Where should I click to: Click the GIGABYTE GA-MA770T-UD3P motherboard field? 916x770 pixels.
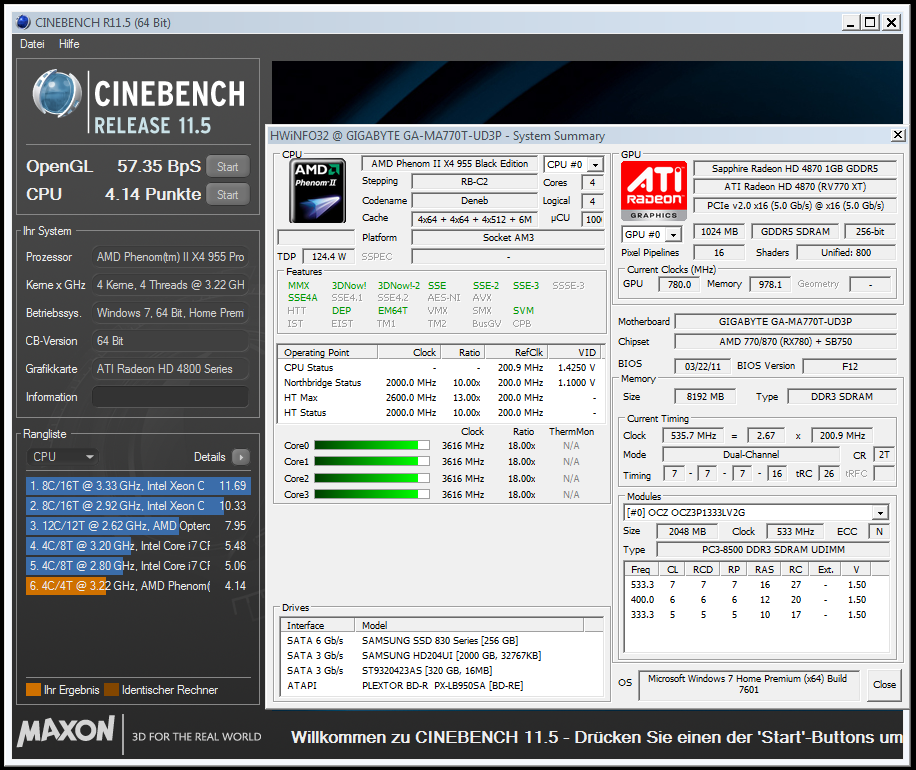click(x=785, y=321)
